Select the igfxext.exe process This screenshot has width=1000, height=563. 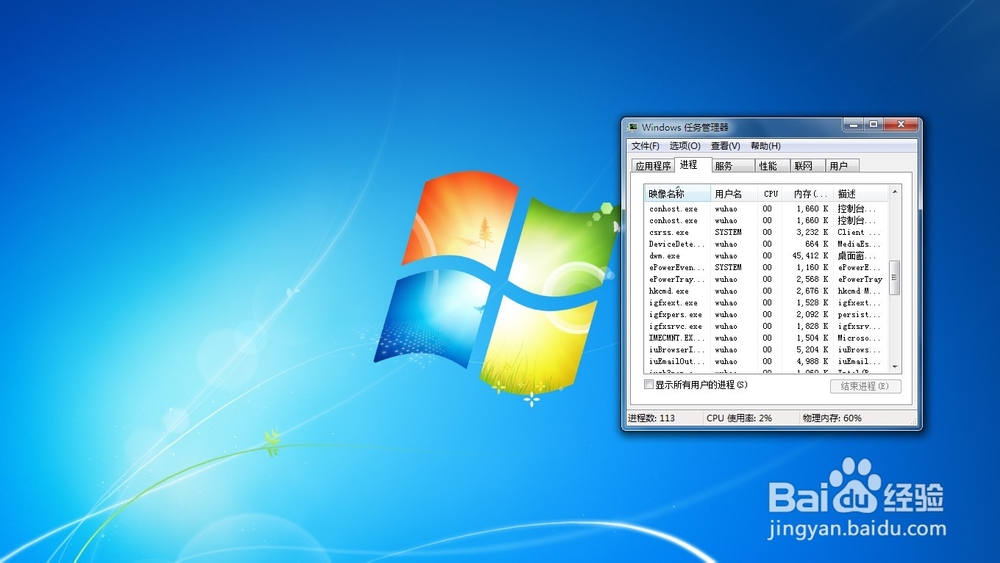point(673,303)
